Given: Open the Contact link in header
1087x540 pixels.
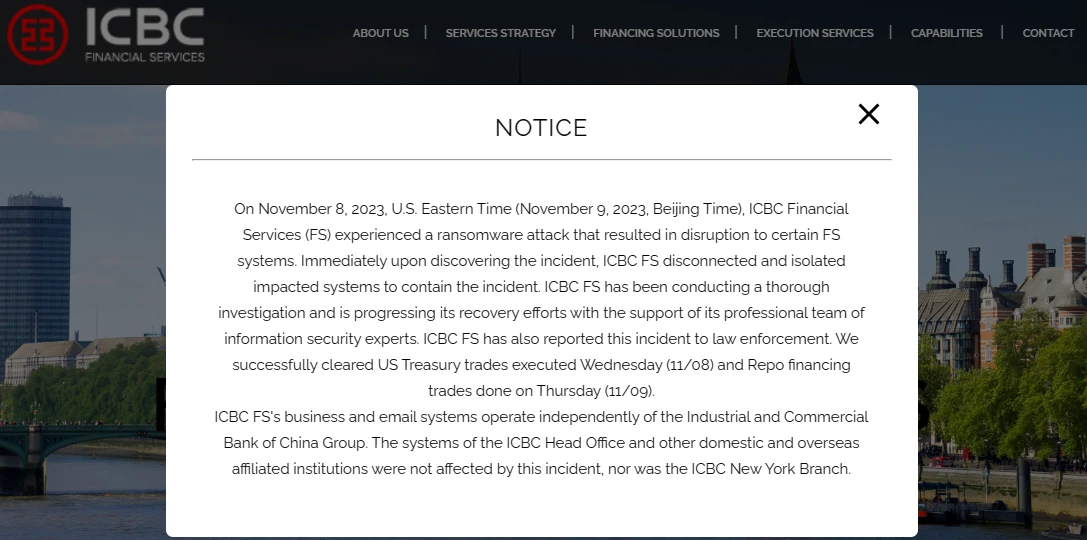Looking at the screenshot, I should (1048, 33).
